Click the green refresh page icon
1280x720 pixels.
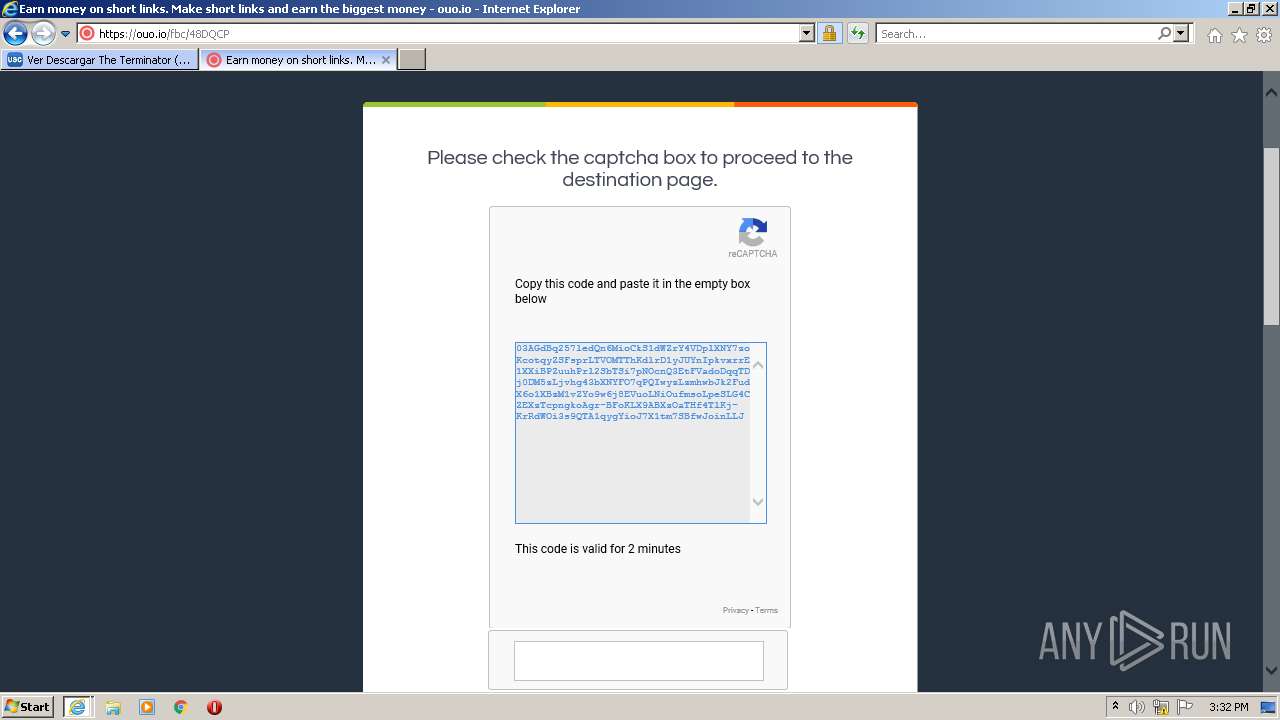(857, 34)
